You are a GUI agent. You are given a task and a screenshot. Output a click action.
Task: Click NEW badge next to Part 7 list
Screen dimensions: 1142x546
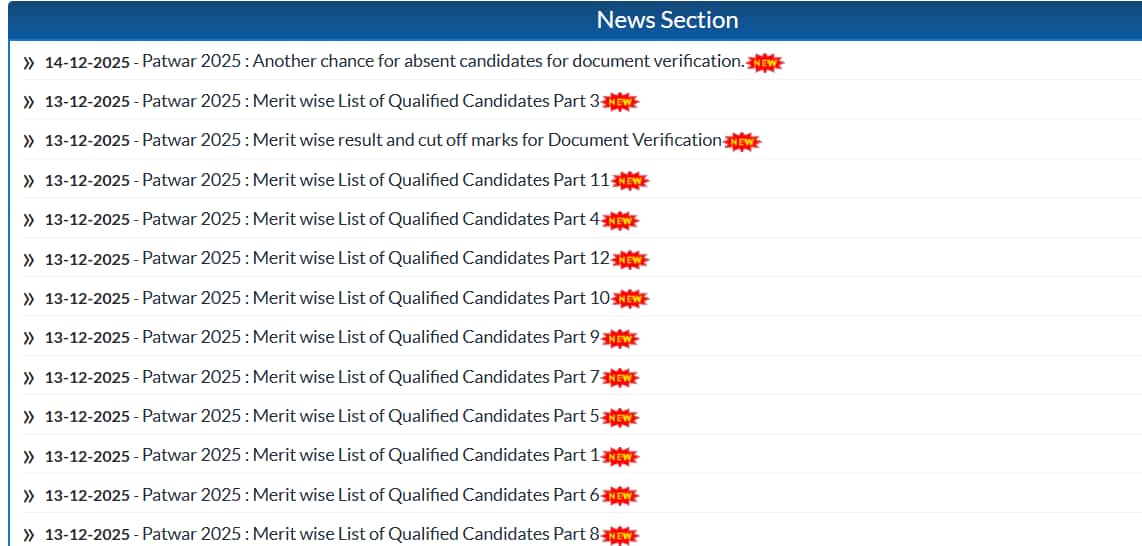pyautogui.click(x=620, y=378)
